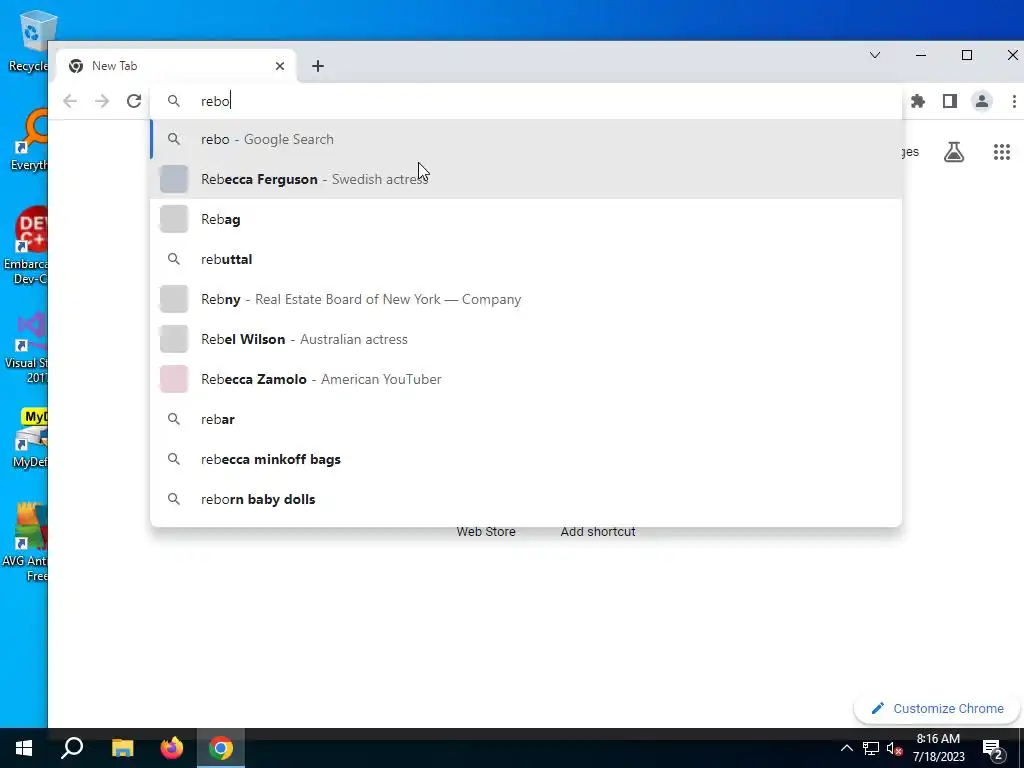Open the Chrome three-dot menu
The image size is (1024, 768).
coord(1014,101)
